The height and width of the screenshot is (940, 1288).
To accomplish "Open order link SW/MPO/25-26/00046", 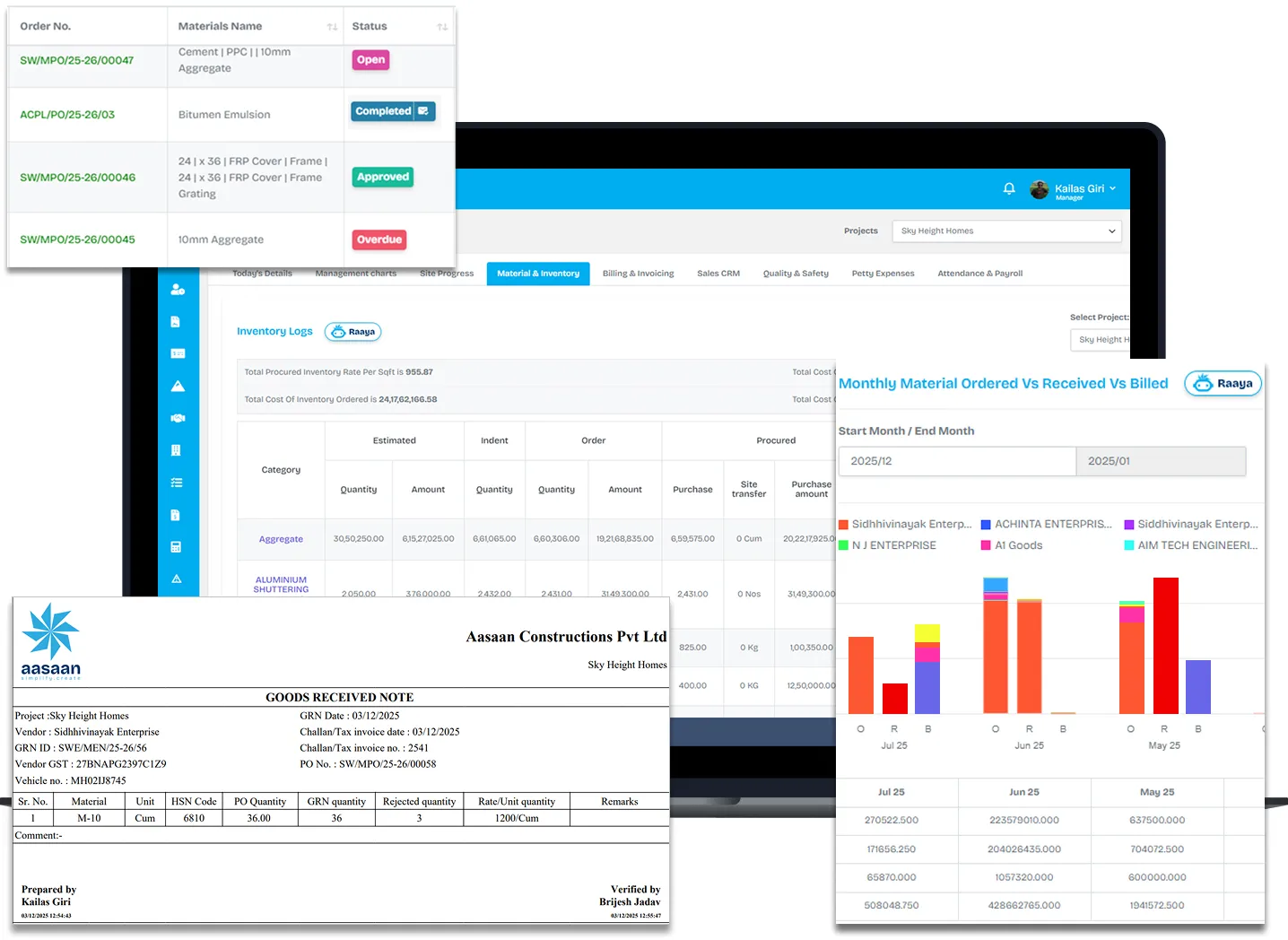I will tap(78, 178).
